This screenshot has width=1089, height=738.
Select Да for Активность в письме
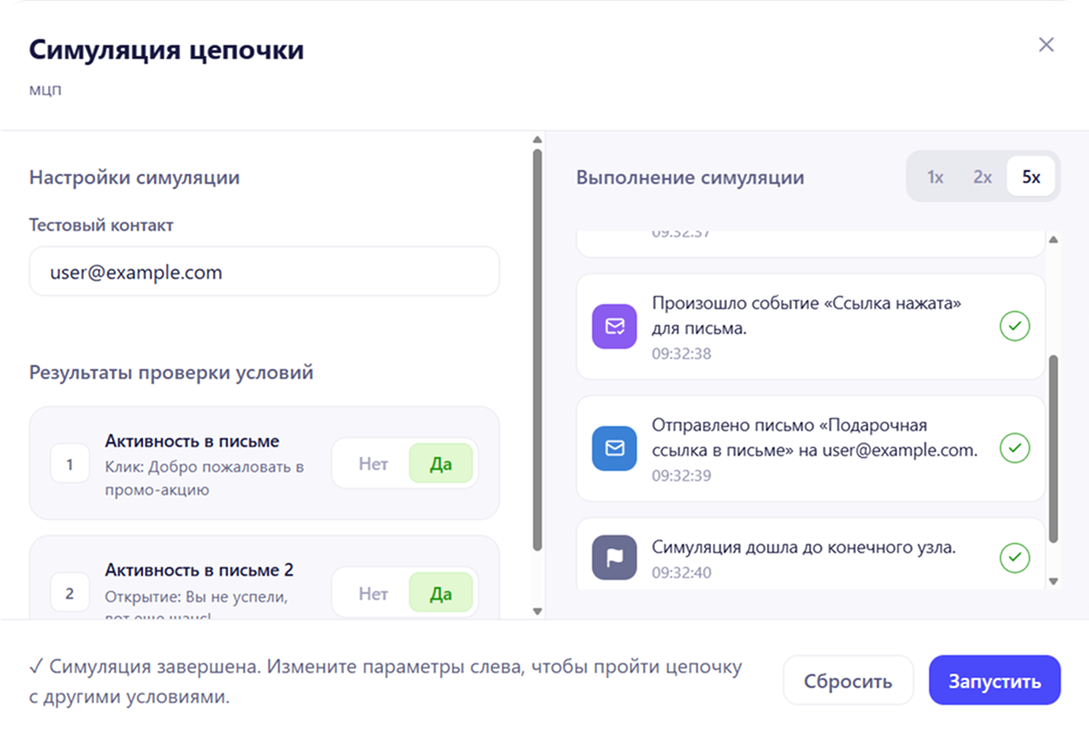click(441, 464)
